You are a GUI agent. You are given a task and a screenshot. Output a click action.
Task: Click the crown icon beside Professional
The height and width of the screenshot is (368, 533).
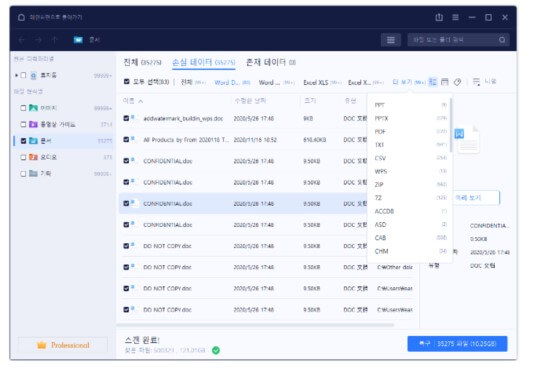(41, 345)
